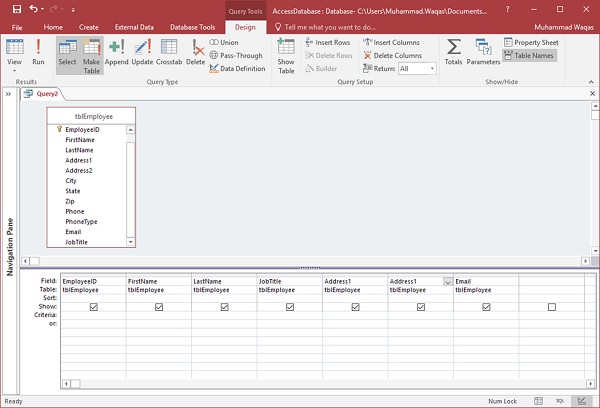The width and height of the screenshot is (600, 408).
Task: Toggle the Totals row icon
Action: 454,54
